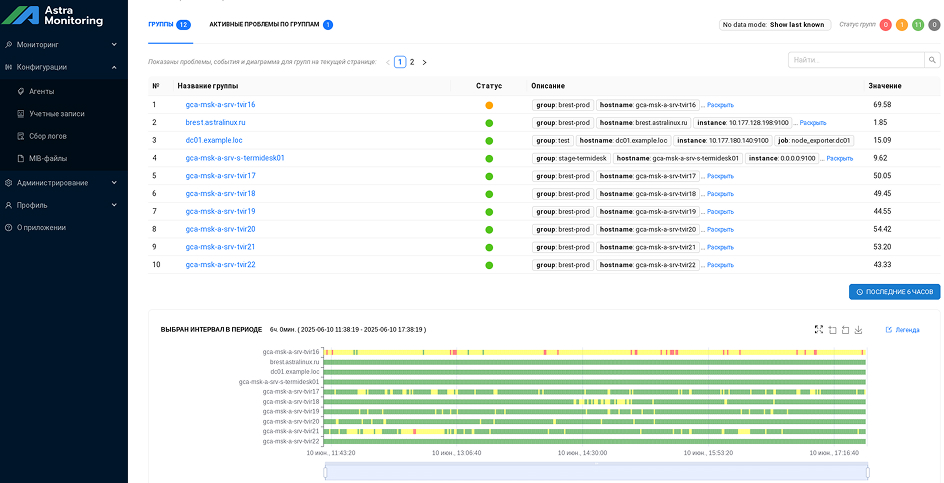Click the Статус column header
This screenshot has width=944, height=483.
[489, 86]
